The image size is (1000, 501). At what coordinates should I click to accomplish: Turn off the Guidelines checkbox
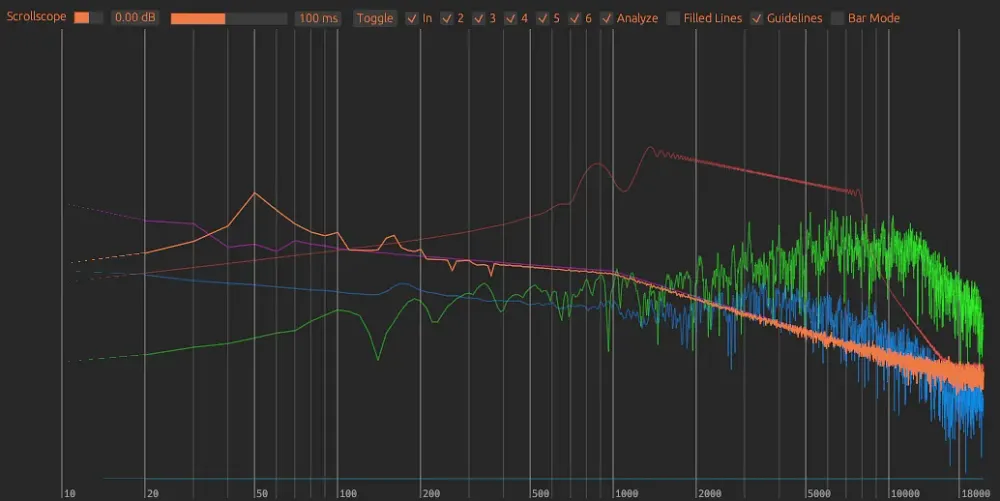[x=757, y=18]
